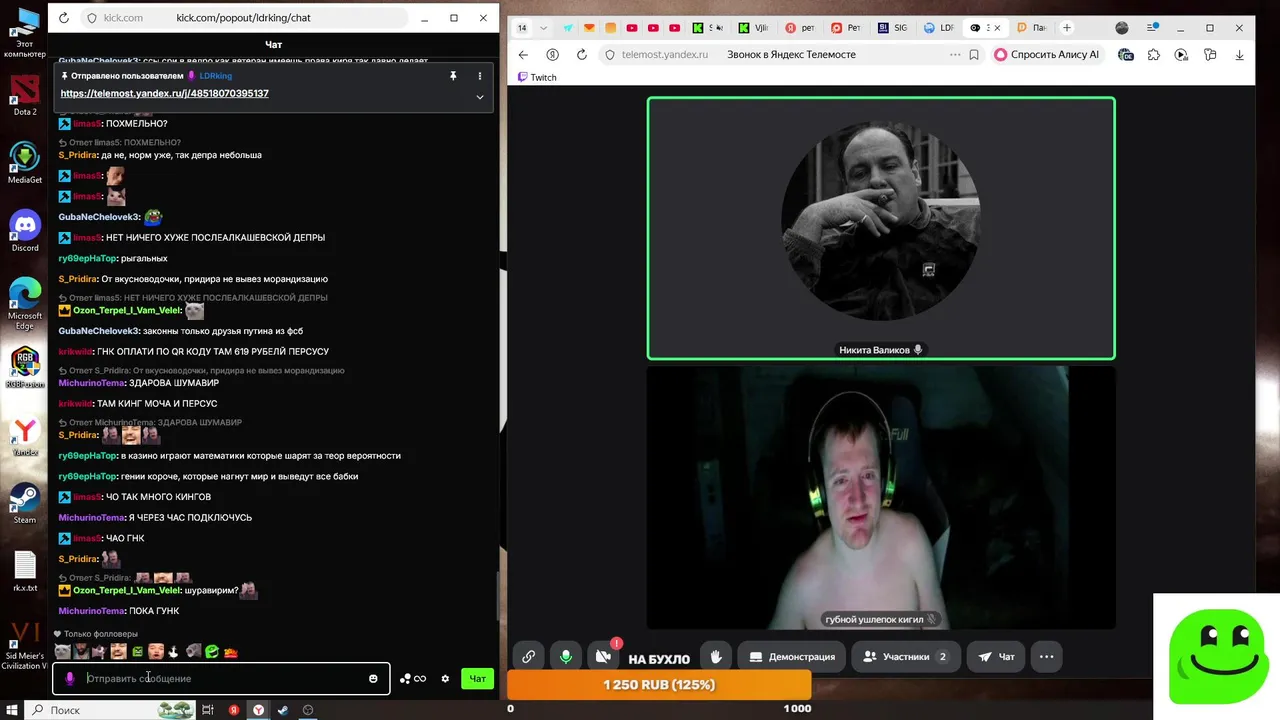Open the pinned telemost.yandex.ru link

click(164, 93)
